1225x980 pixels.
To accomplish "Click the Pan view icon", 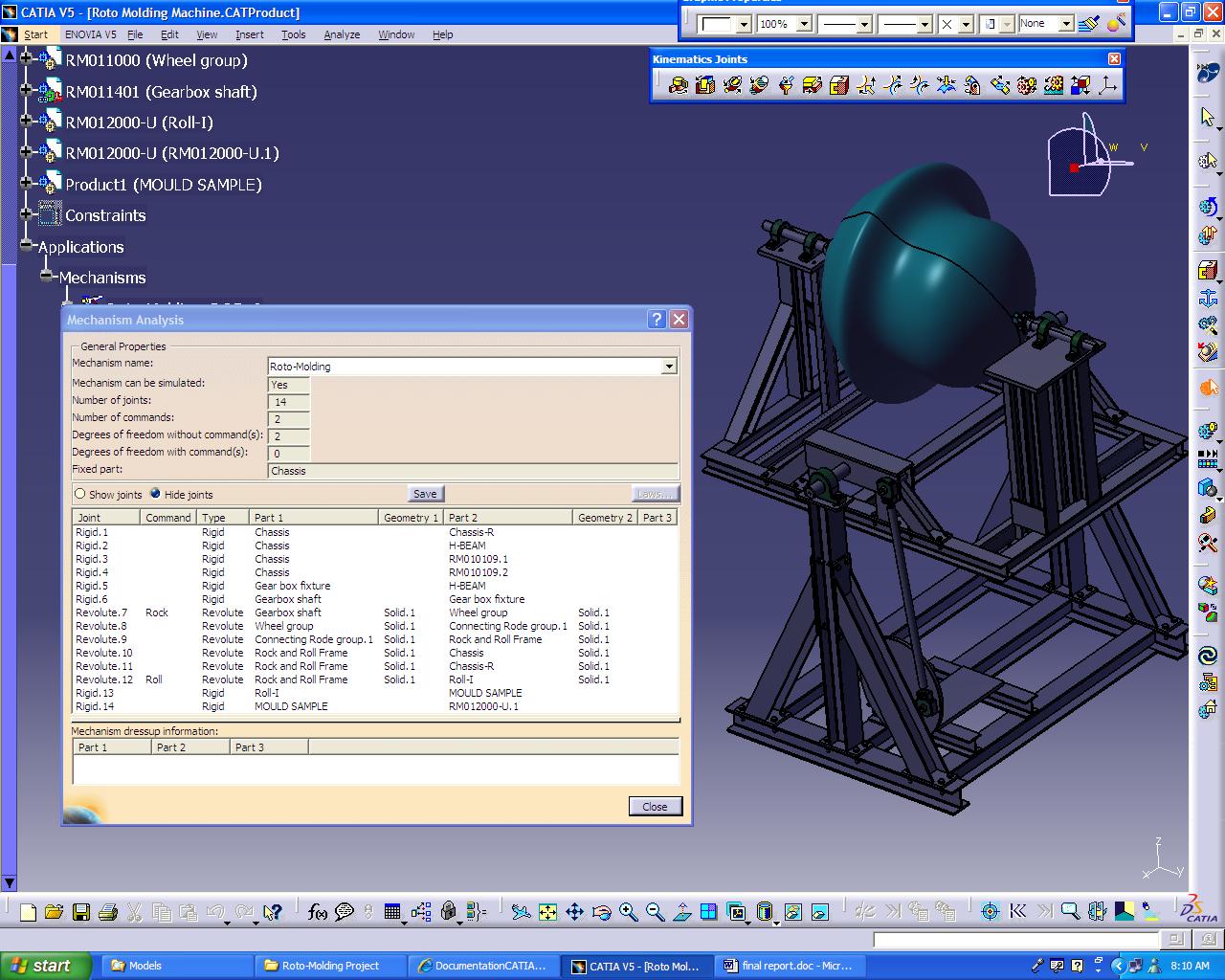I will tap(574, 912).
